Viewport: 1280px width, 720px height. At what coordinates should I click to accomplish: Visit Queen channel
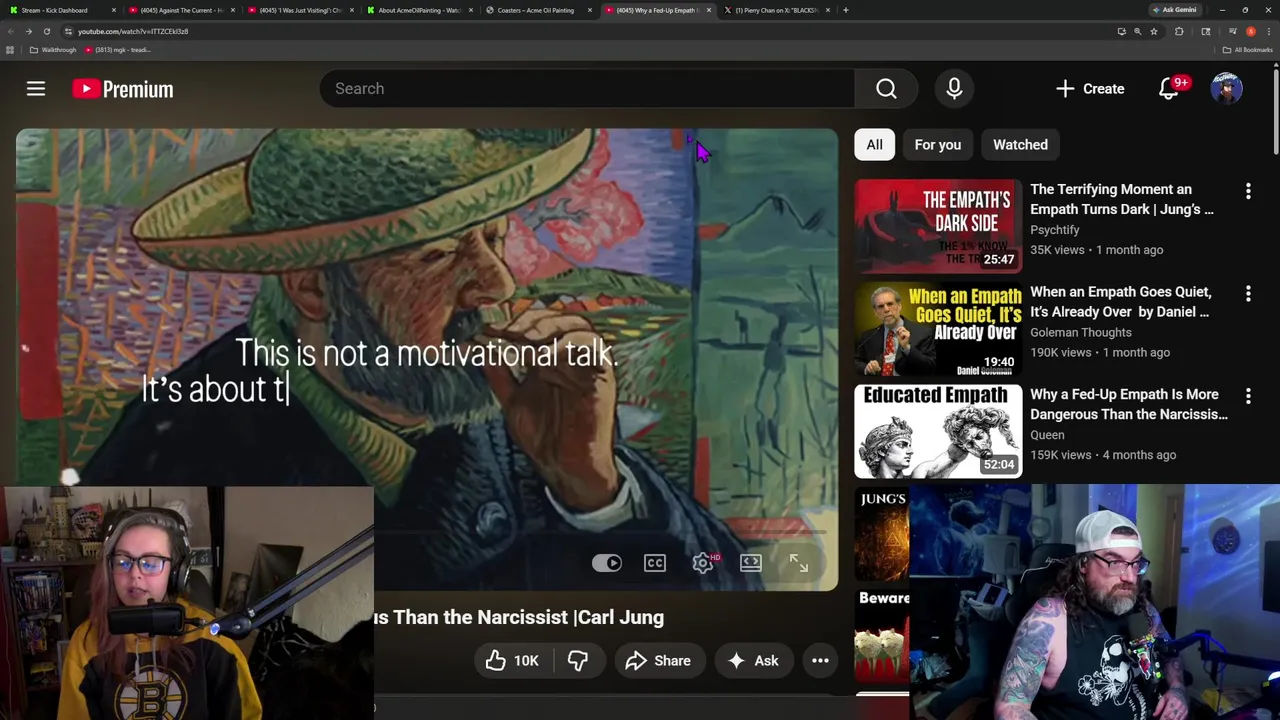(1047, 435)
